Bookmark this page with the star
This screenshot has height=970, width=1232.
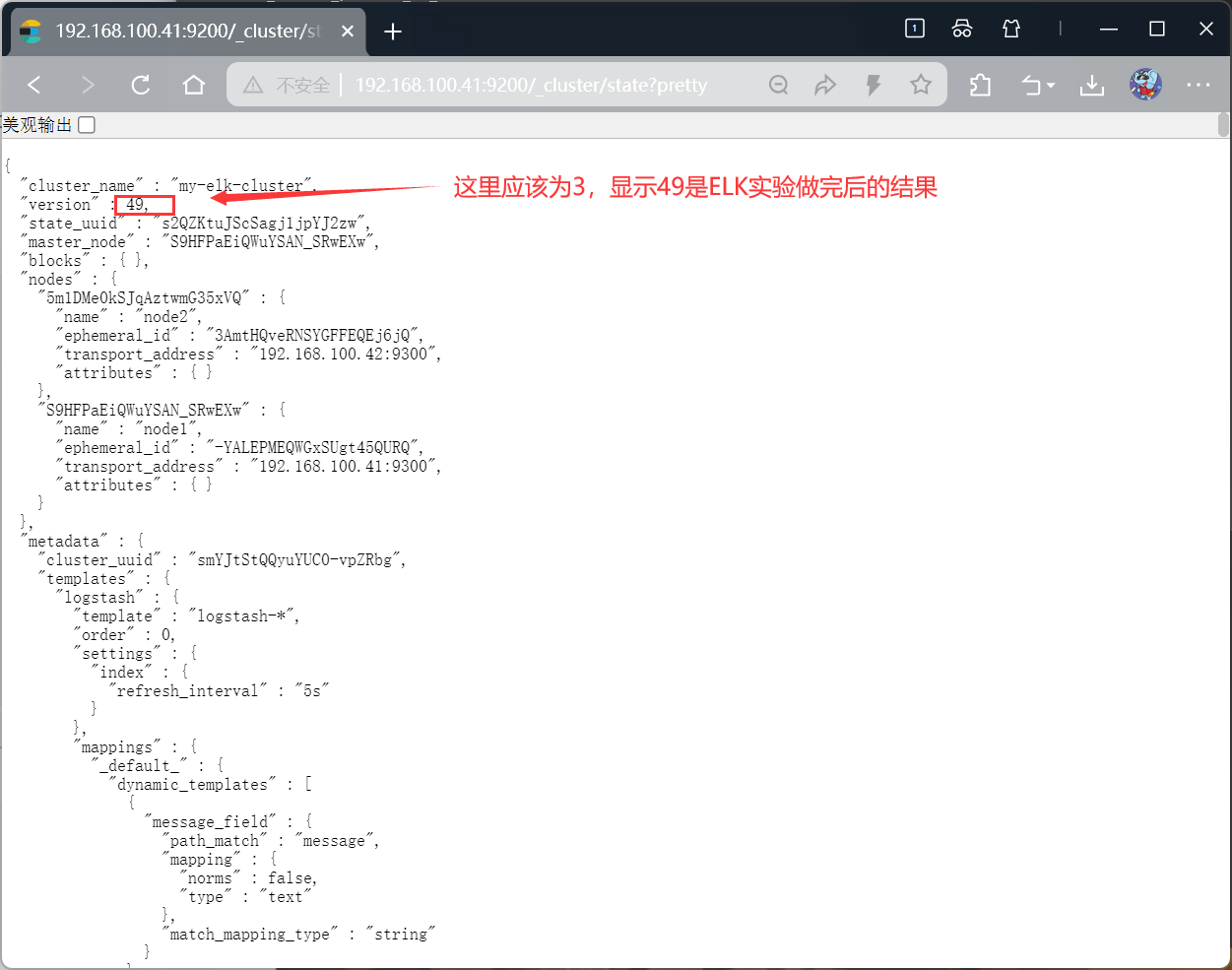(921, 86)
